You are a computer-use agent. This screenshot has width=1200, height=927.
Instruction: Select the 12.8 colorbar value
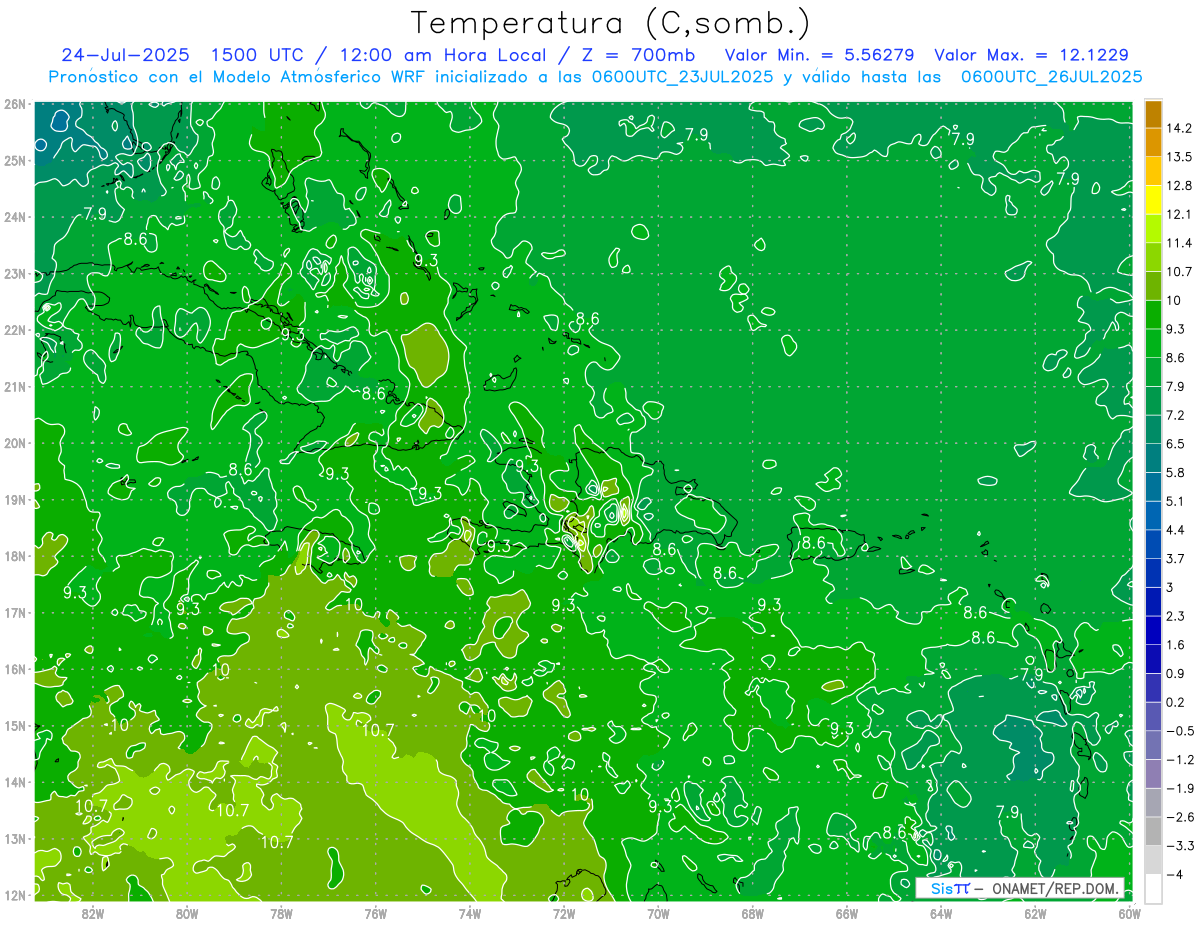pyautogui.click(x=1179, y=186)
